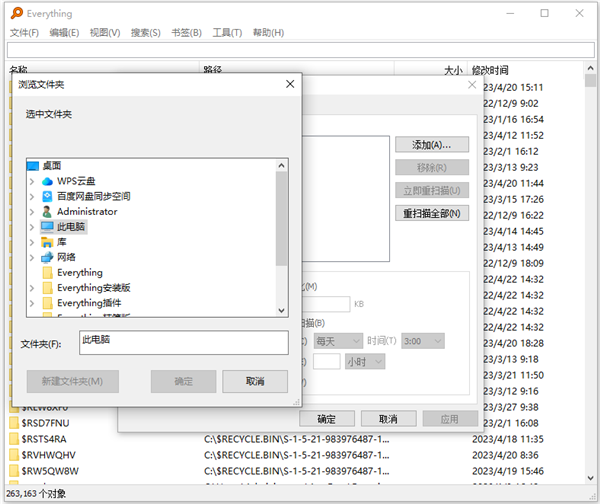Click the 添加(A)... button
Viewport: 600px width, 504px height.
click(x=432, y=145)
